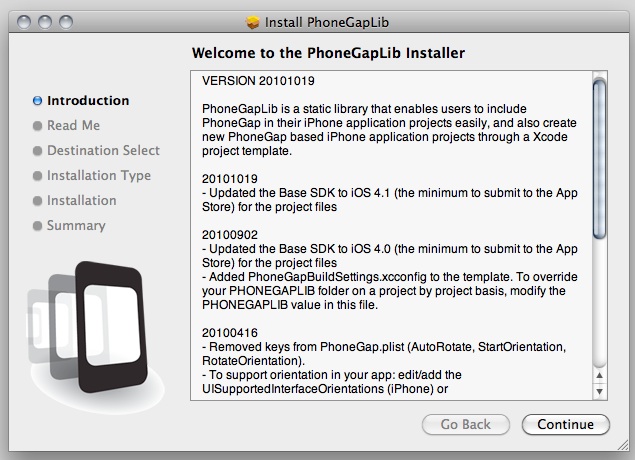Image resolution: width=635 pixels, height=460 pixels.
Task: Click the scroll up arrow
Action: coord(599,375)
